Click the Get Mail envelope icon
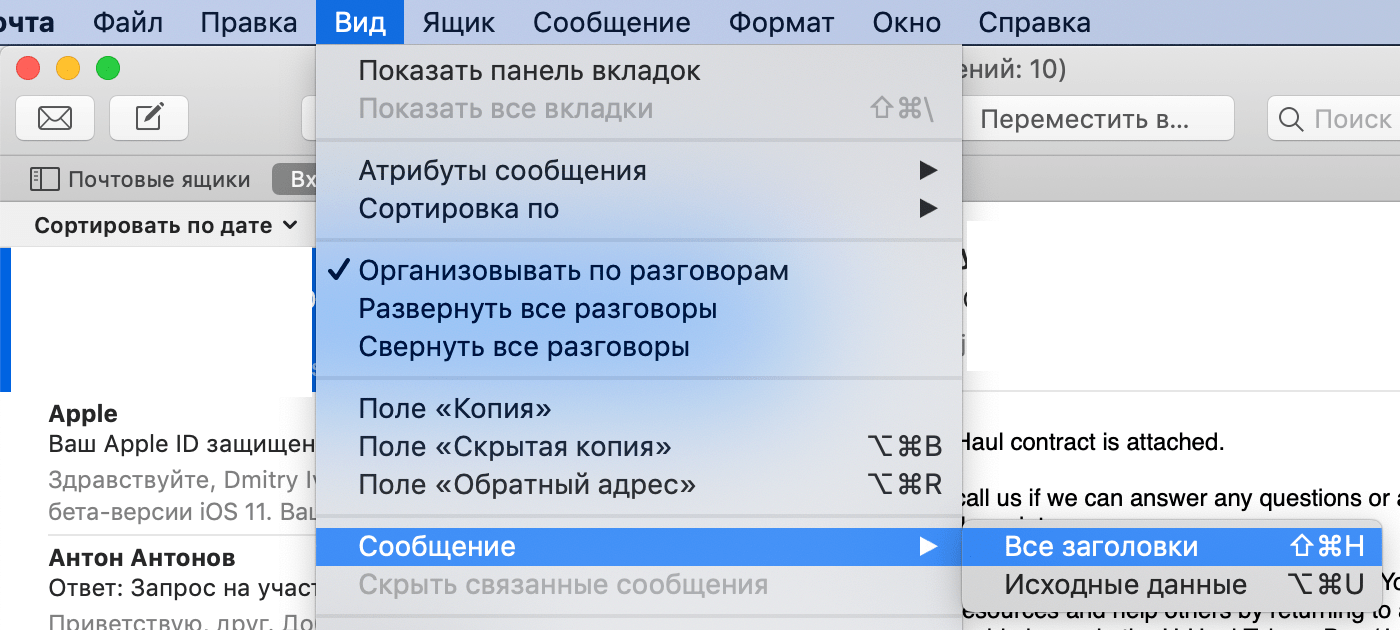This screenshot has height=630, width=1400. click(55, 118)
